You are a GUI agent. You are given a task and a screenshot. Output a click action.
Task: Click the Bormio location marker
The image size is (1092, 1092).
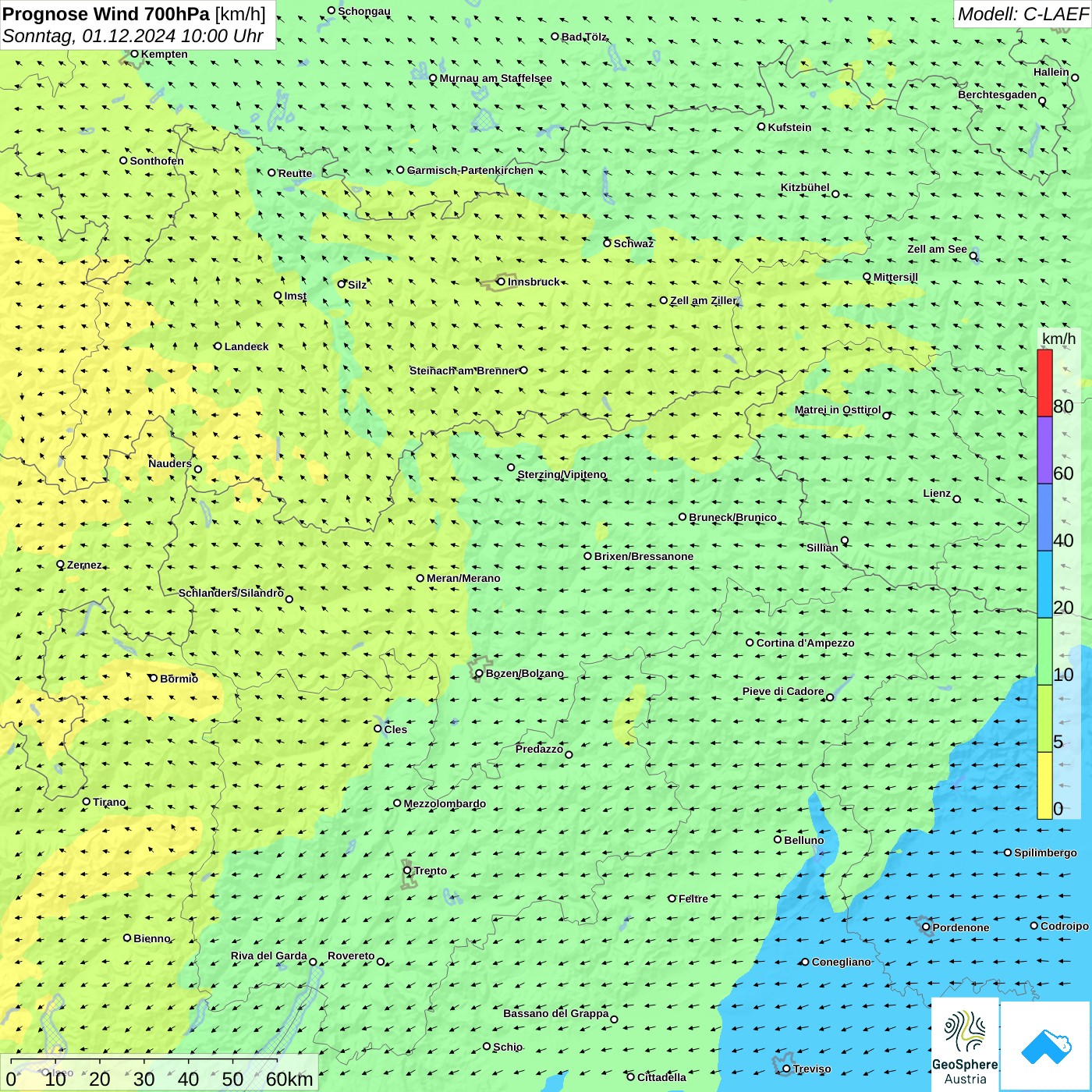(x=154, y=678)
